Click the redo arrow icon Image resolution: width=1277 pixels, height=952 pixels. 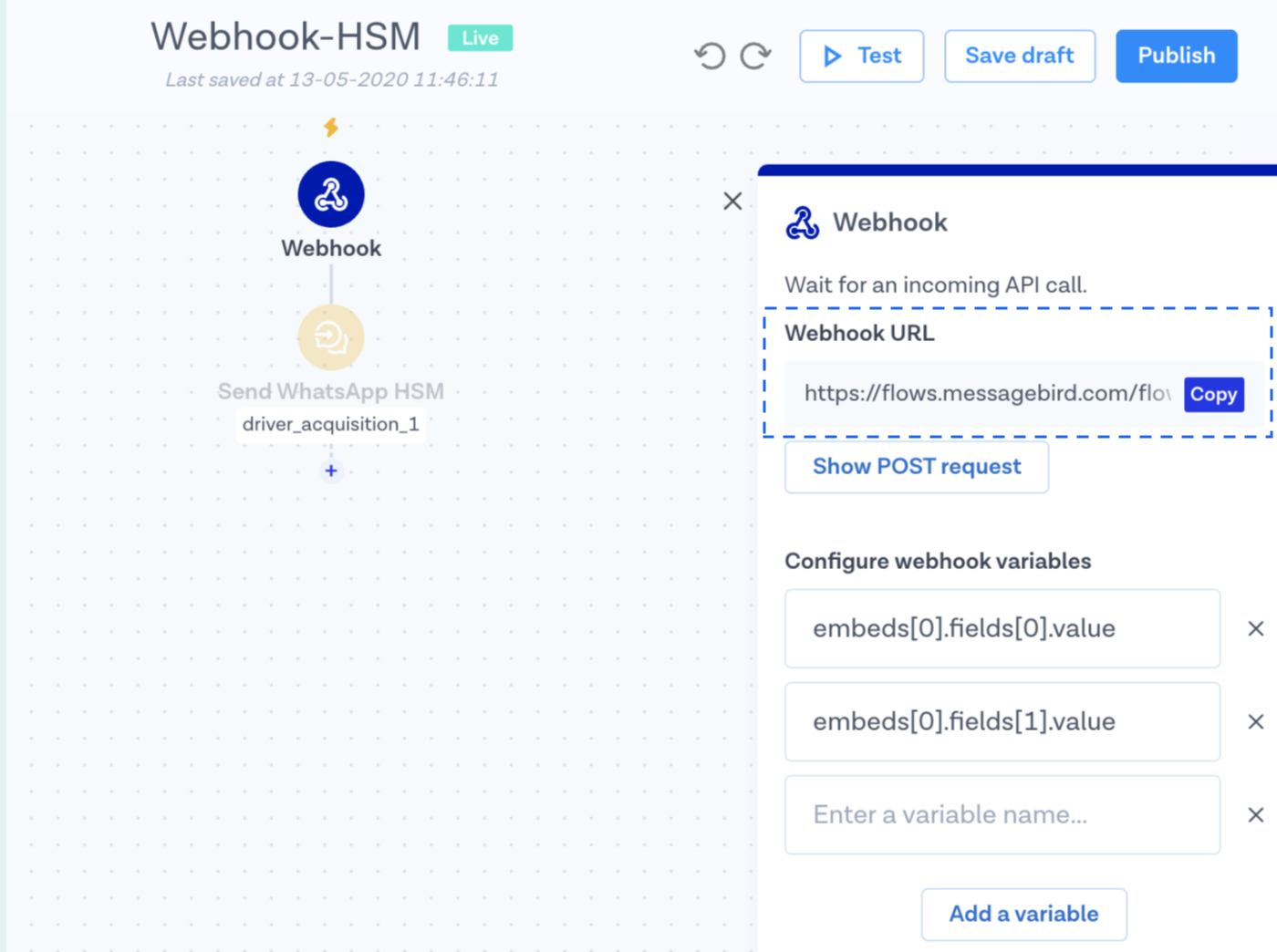click(755, 57)
